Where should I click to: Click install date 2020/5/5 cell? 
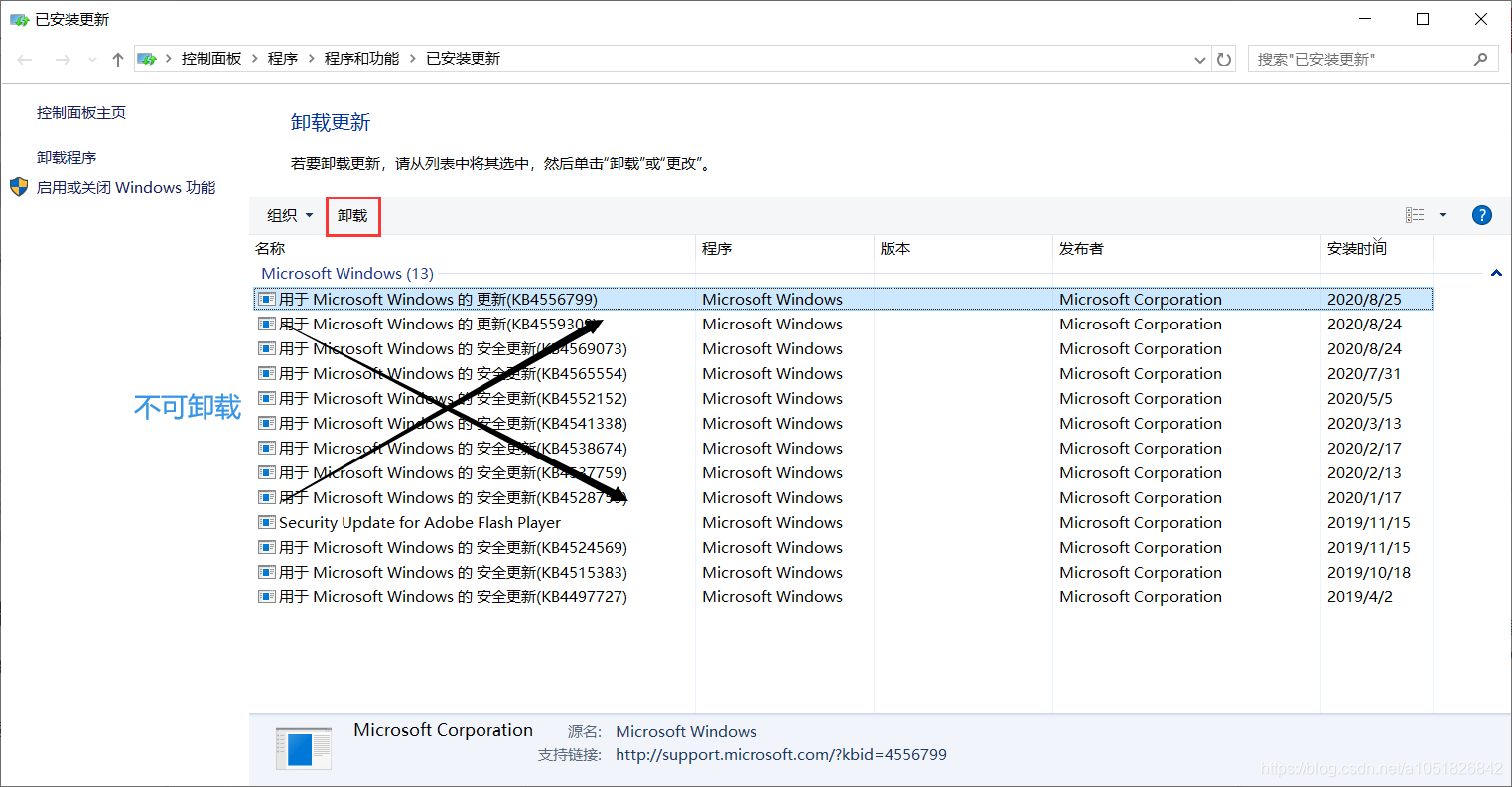pos(1360,398)
